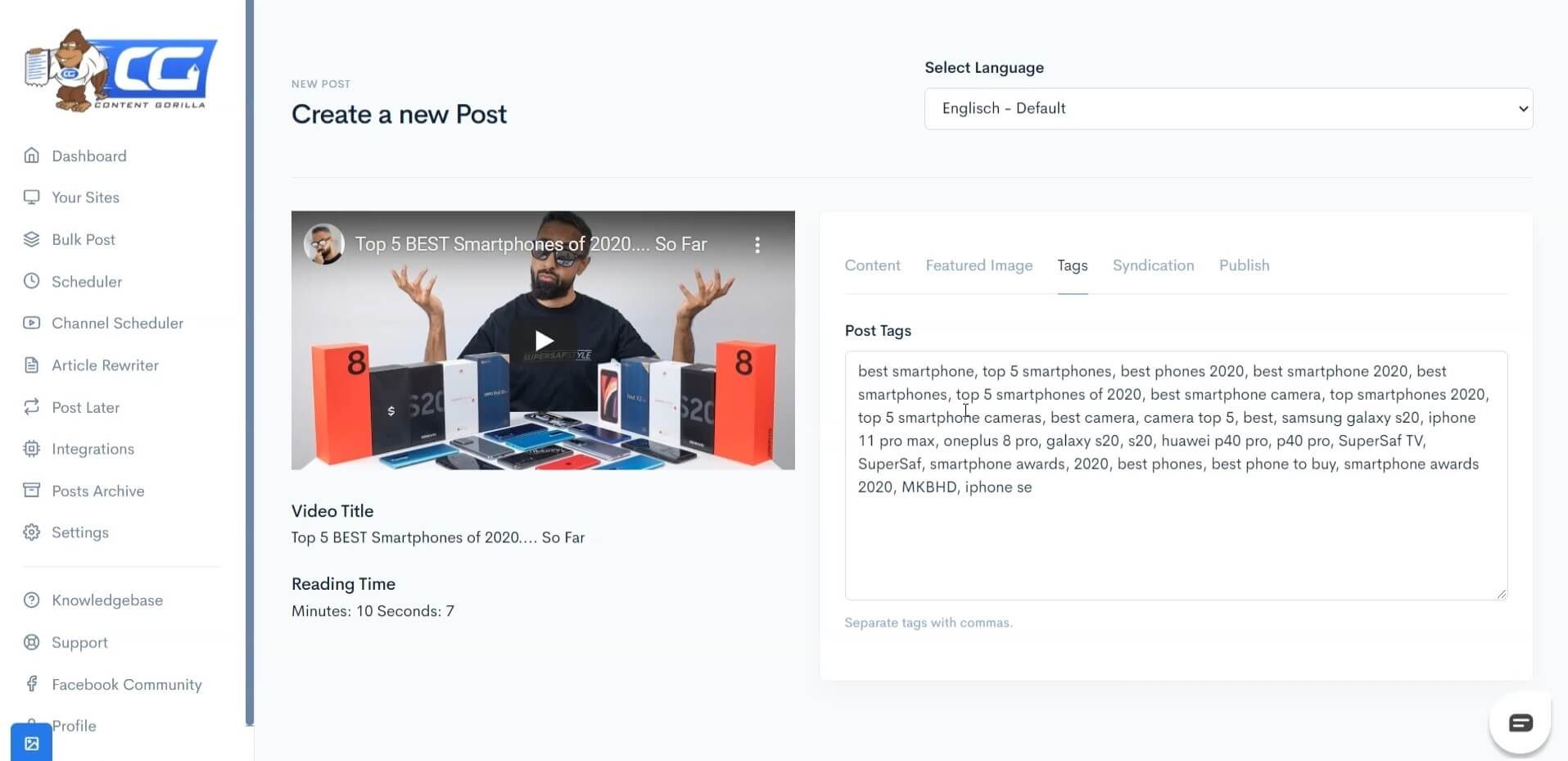Click the 'Minutes: 10 Seconds: 7' reading time
Viewport: 1568px width, 761px height.
pyautogui.click(x=373, y=611)
